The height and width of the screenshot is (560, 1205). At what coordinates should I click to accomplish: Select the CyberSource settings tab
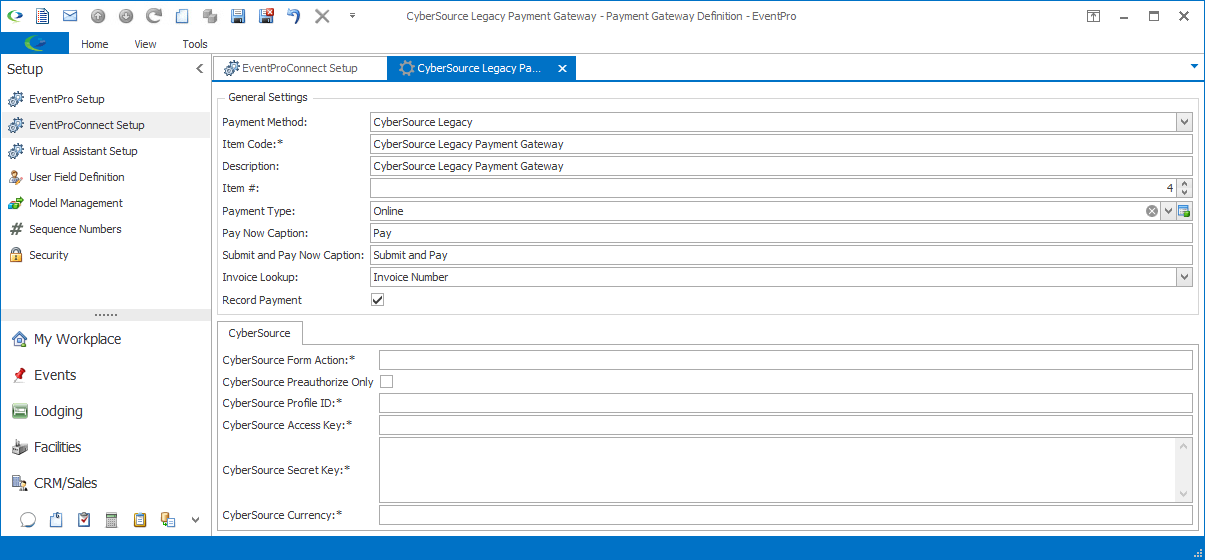(x=260, y=333)
